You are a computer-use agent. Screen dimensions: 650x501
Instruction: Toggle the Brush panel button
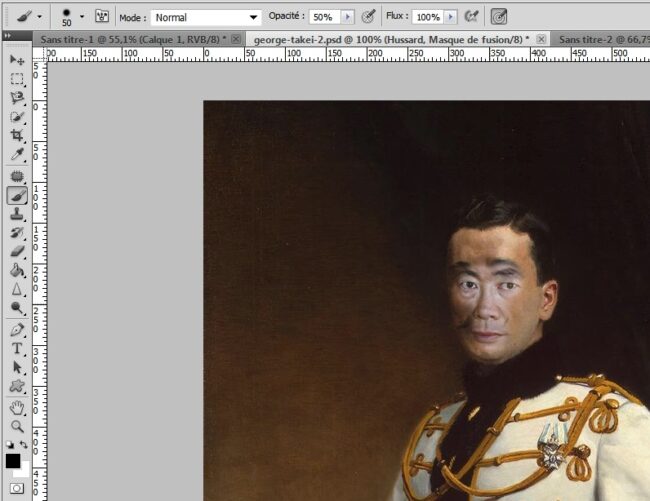click(x=101, y=17)
